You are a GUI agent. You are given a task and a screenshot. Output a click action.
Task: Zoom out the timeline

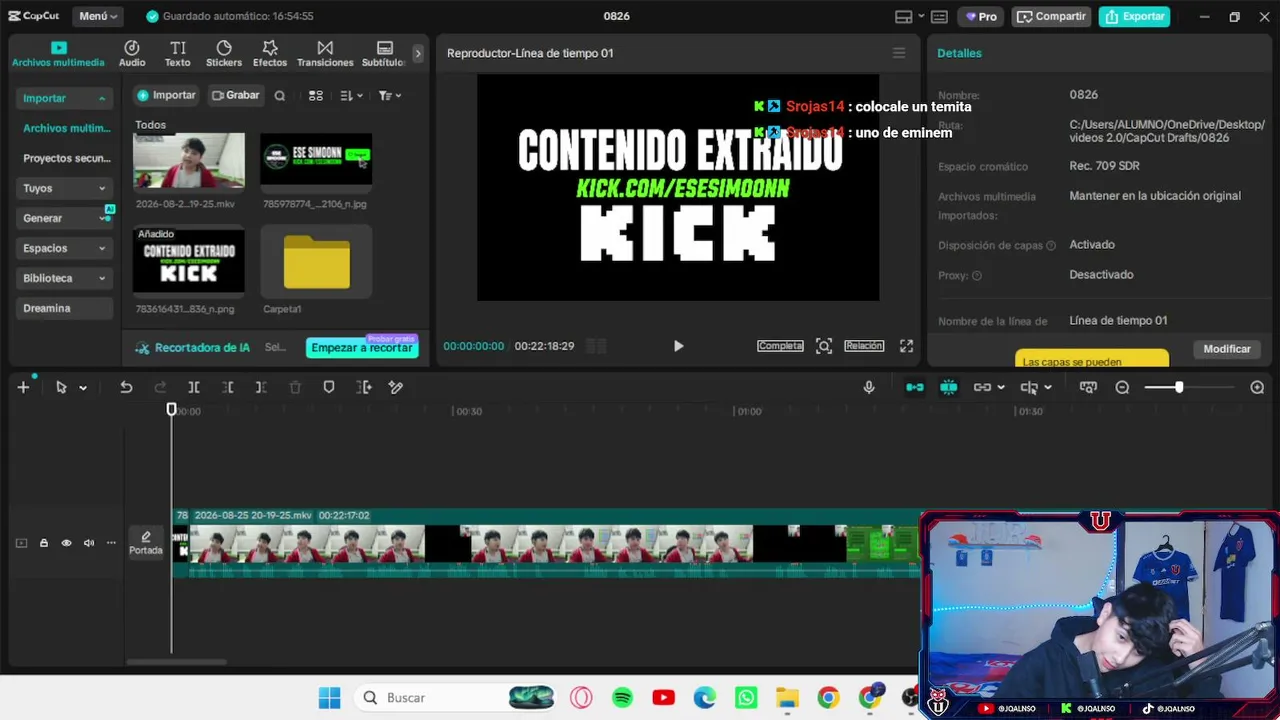[x=1122, y=387]
